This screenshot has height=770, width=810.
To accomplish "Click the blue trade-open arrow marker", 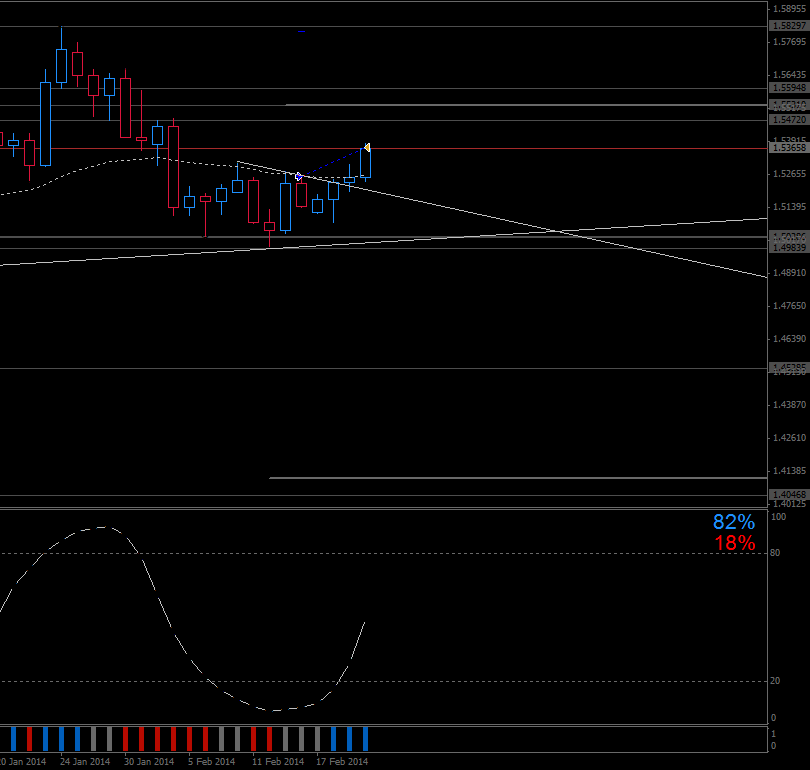I will pos(299,177).
